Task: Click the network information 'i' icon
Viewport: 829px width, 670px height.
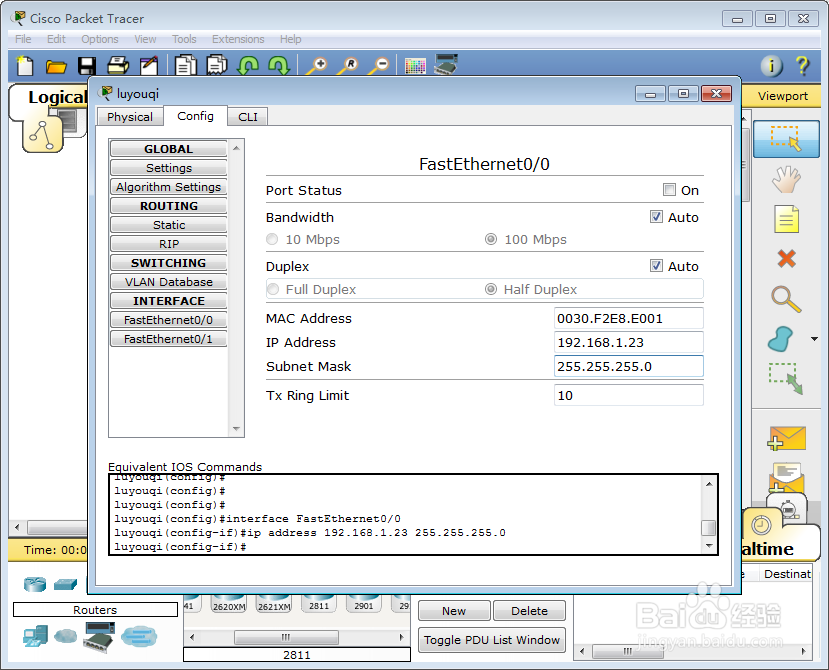Action: 771,66
